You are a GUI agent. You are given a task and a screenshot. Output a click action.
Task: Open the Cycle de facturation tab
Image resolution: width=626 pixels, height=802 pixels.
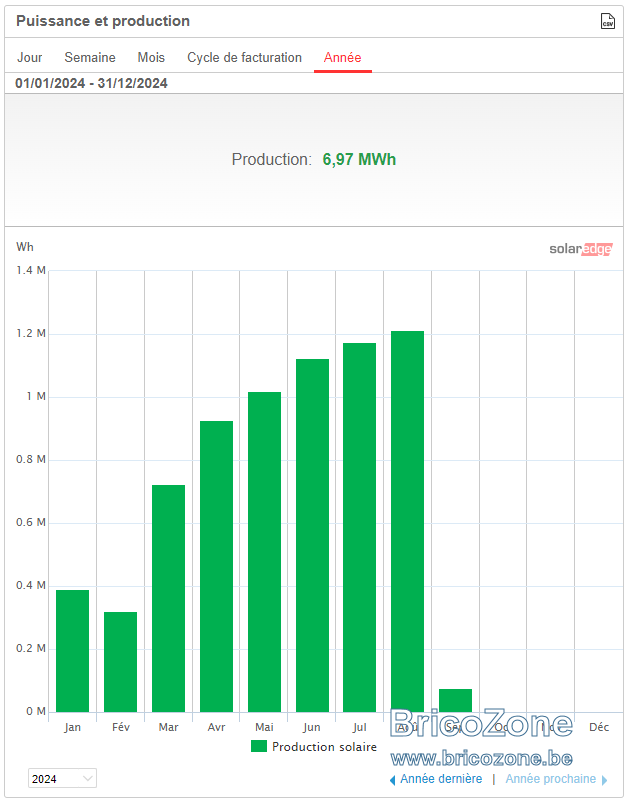pyautogui.click(x=244, y=57)
